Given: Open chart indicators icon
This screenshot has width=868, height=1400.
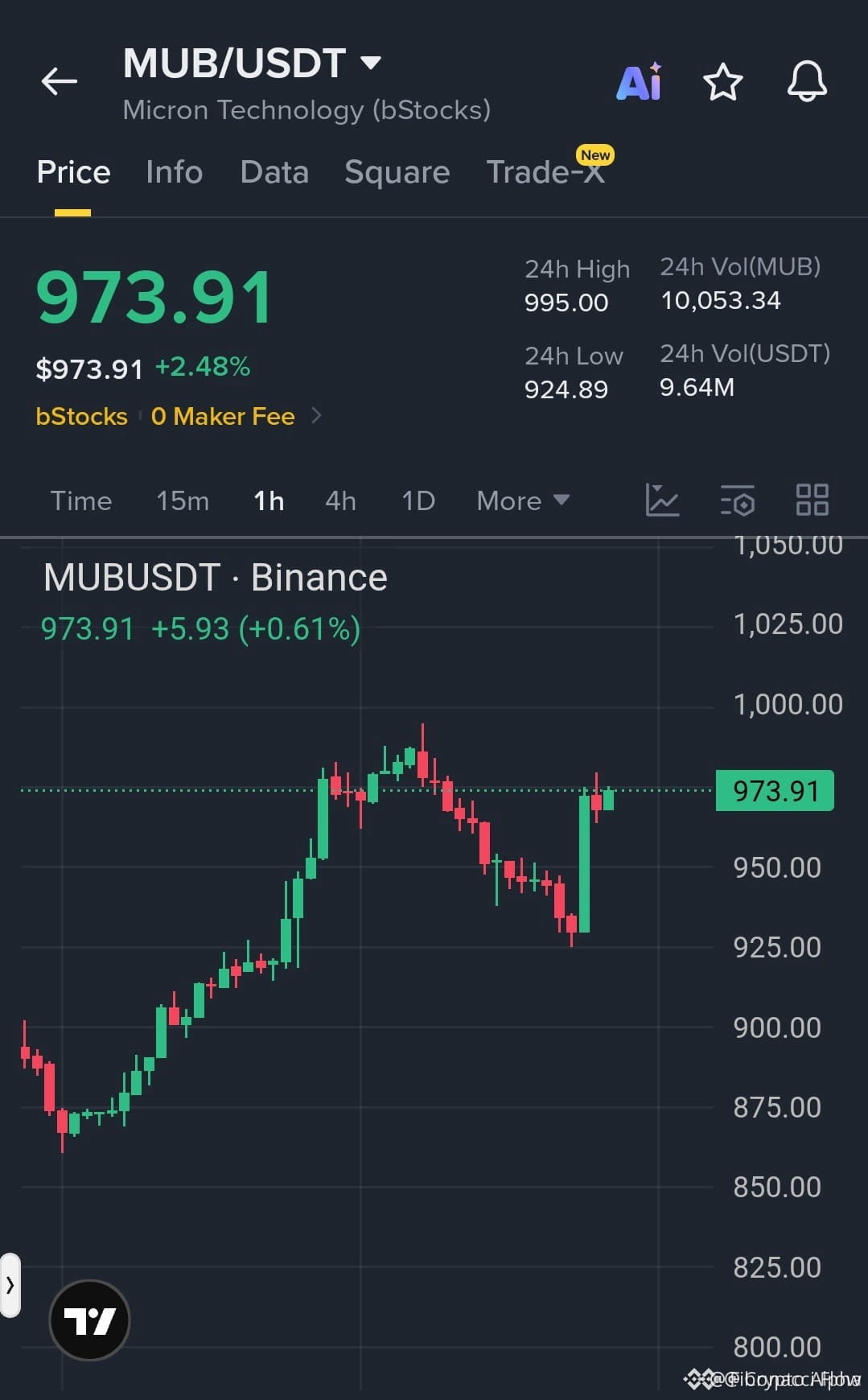Looking at the screenshot, I should [x=662, y=500].
